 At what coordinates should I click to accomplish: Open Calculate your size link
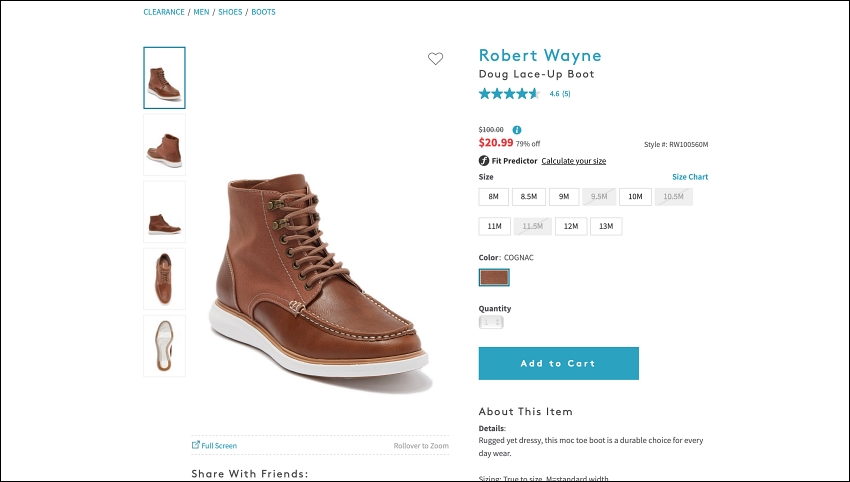[574, 161]
